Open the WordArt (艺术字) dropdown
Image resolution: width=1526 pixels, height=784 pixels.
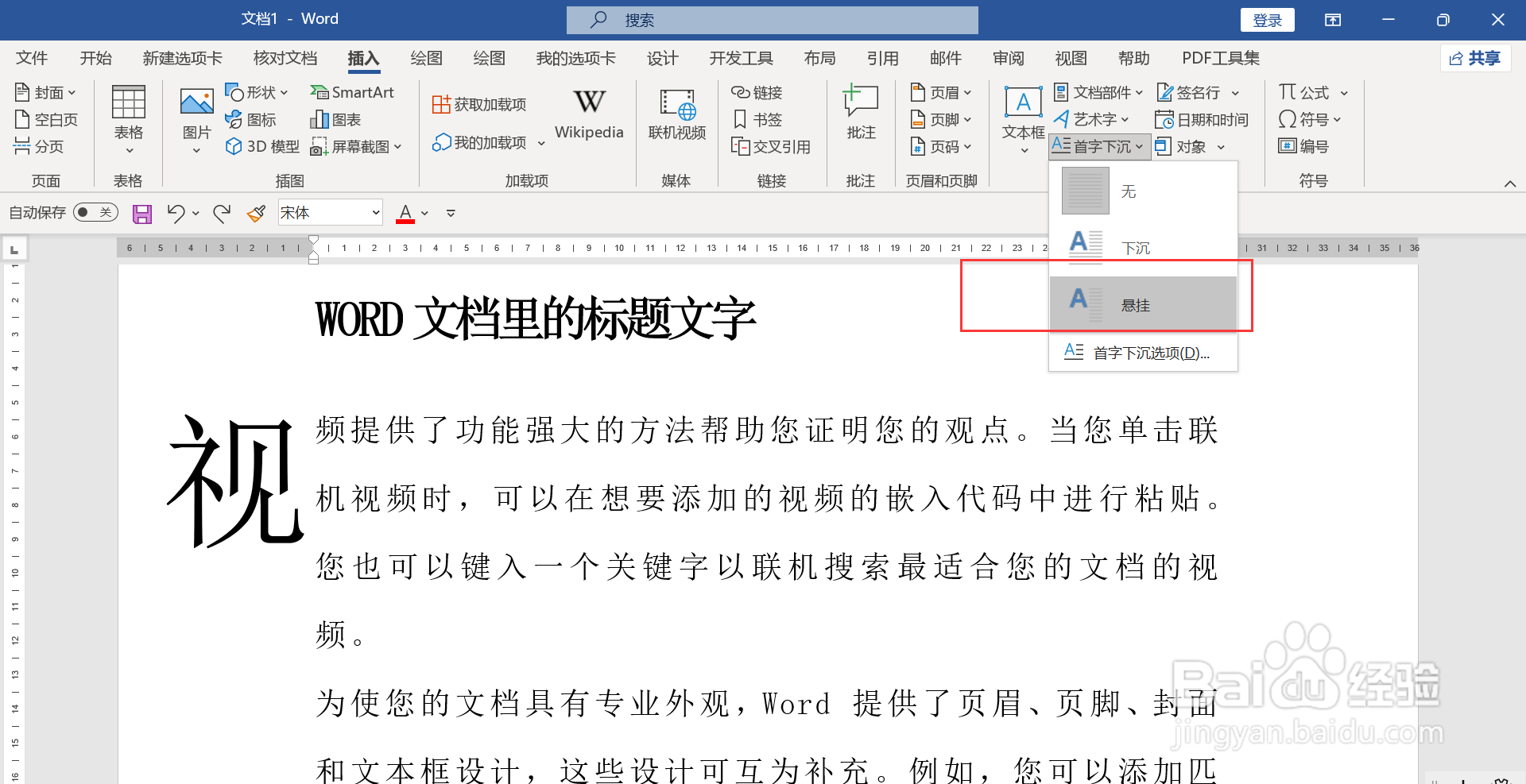[1091, 119]
